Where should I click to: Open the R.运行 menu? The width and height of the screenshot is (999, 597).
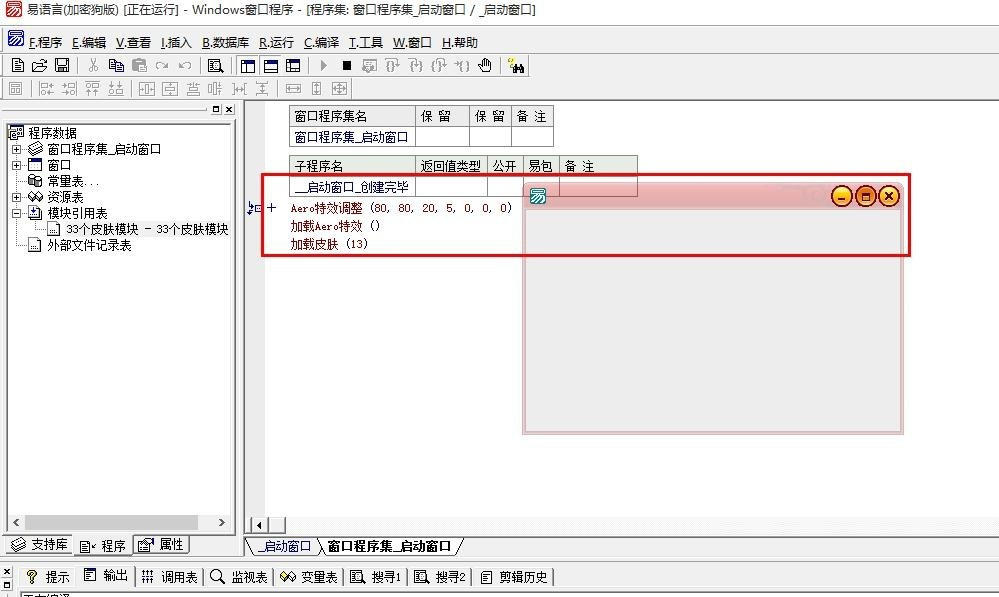pos(276,43)
